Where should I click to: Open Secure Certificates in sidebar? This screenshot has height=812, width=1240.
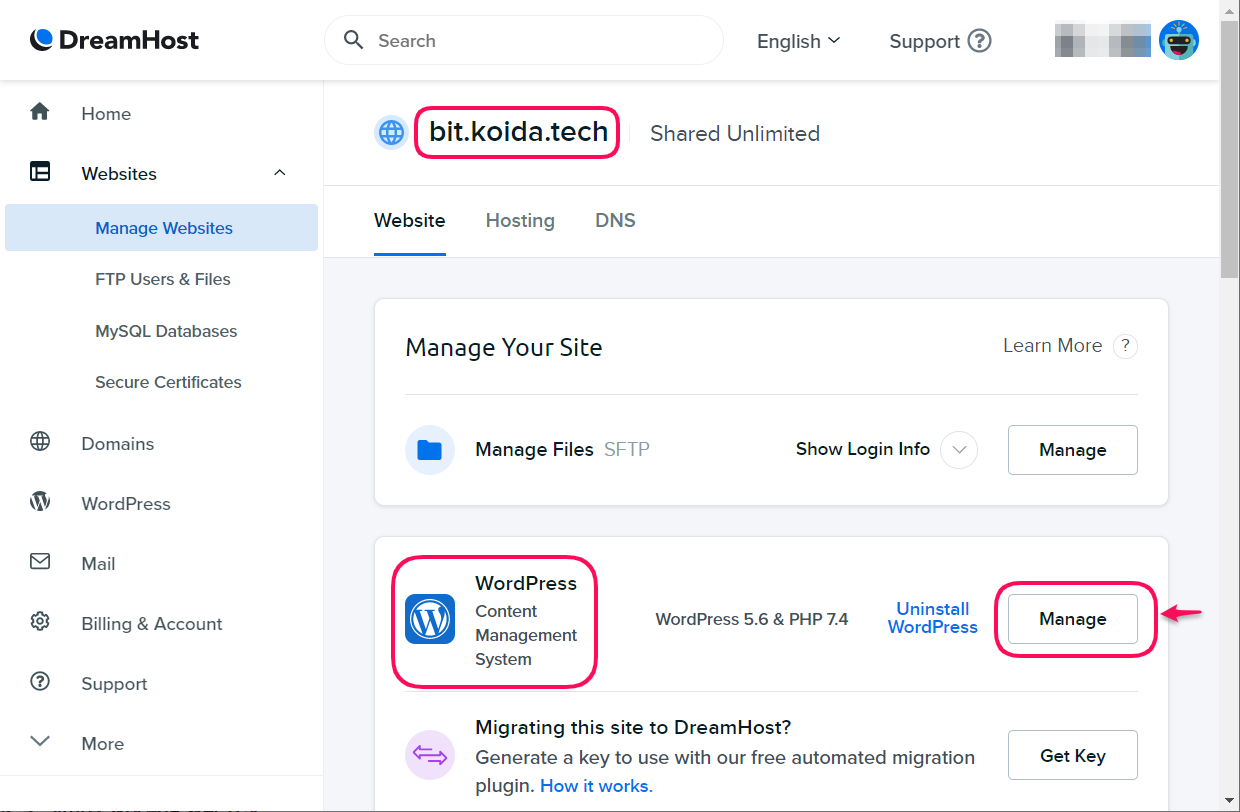click(168, 382)
